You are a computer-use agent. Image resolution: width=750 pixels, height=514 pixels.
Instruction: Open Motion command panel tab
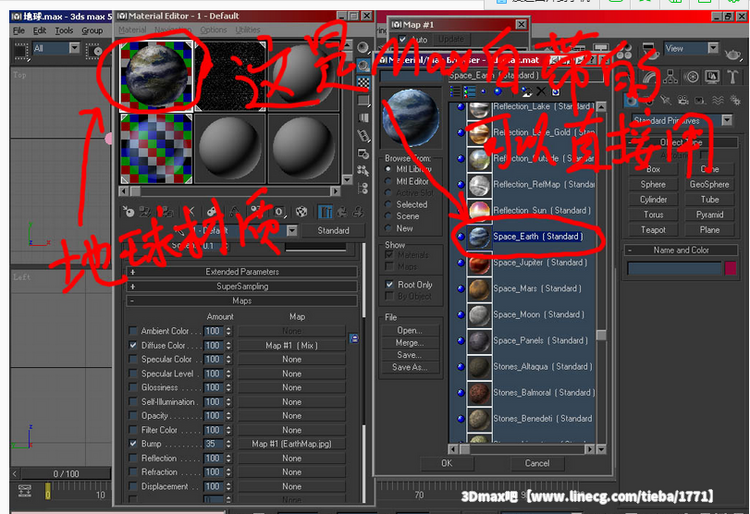tap(692, 77)
